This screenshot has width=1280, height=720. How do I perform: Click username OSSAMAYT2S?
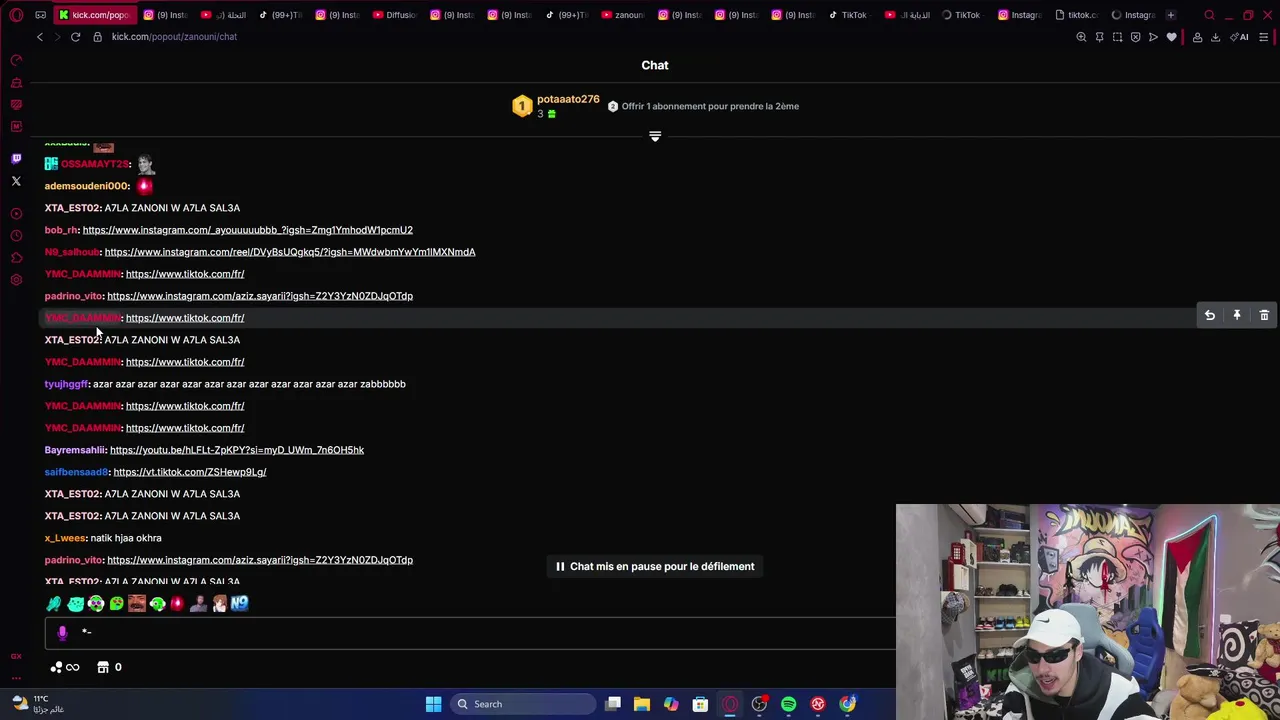[95, 164]
